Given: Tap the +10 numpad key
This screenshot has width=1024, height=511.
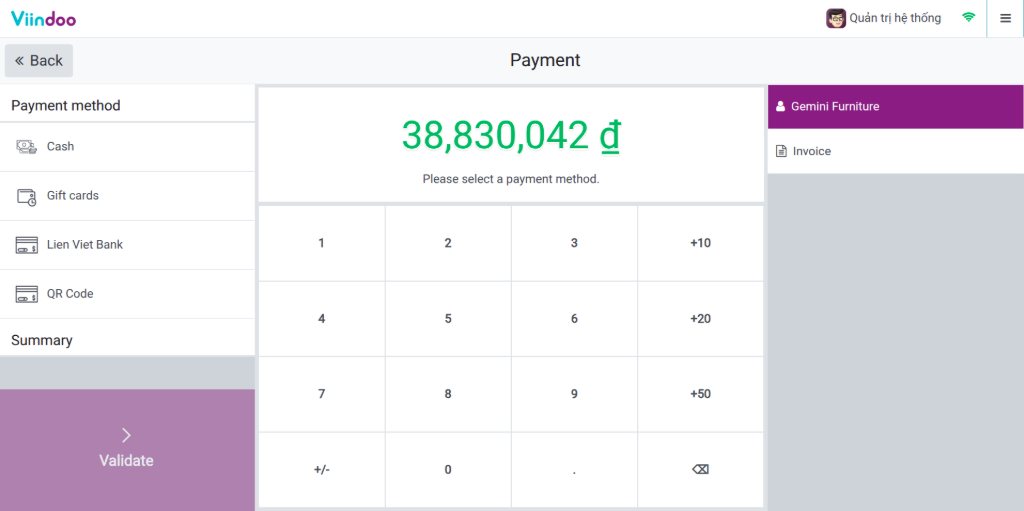Looking at the screenshot, I should pos(700,243).
